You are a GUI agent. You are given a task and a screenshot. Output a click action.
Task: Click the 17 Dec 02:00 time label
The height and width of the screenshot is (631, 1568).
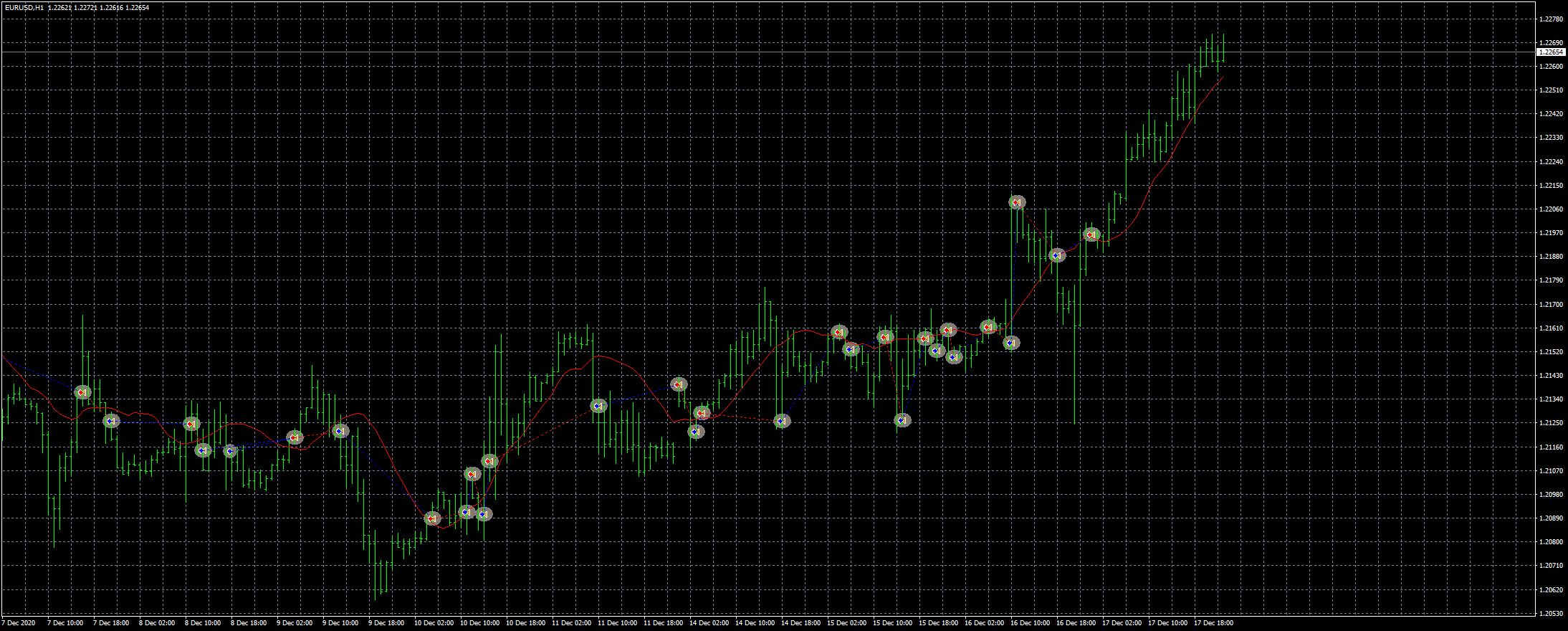pyautogui.click(x=1122, y=623)
